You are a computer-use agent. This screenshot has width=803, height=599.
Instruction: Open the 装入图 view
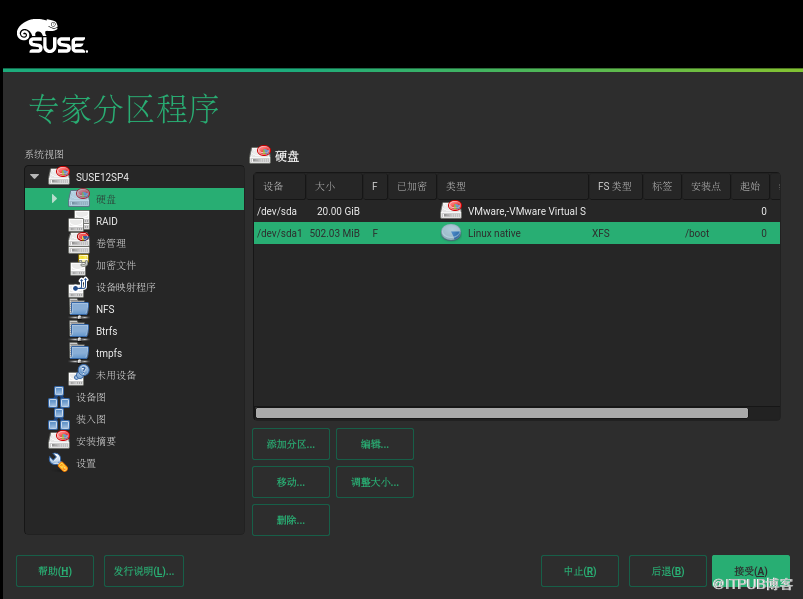pyautogui.click(x=91, y=419)
